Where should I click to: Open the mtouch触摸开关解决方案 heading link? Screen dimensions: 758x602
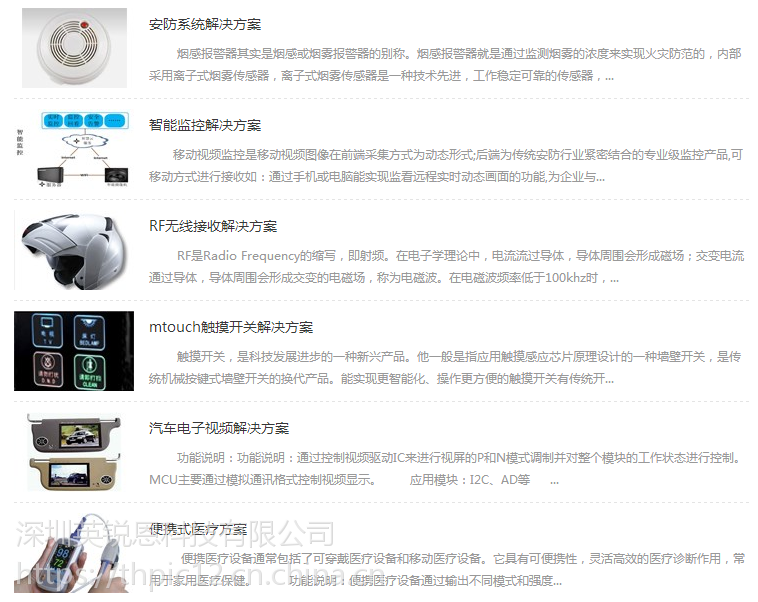pyautogui.click(x=231, y=327)
